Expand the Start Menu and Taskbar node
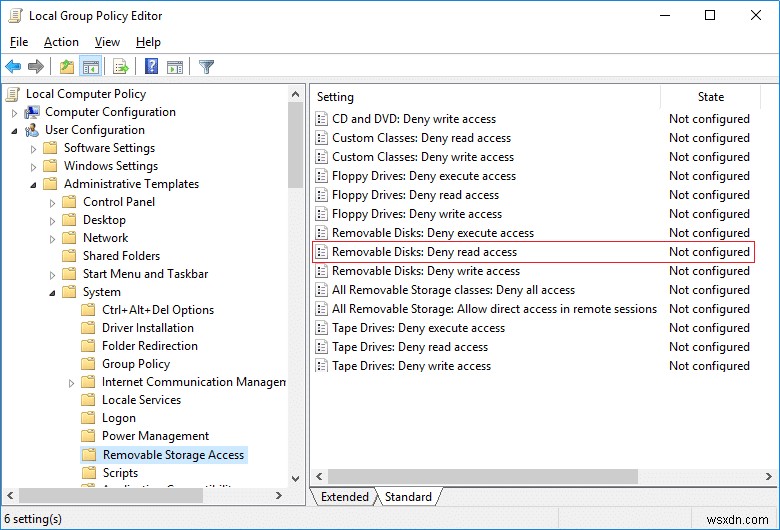 52,275
